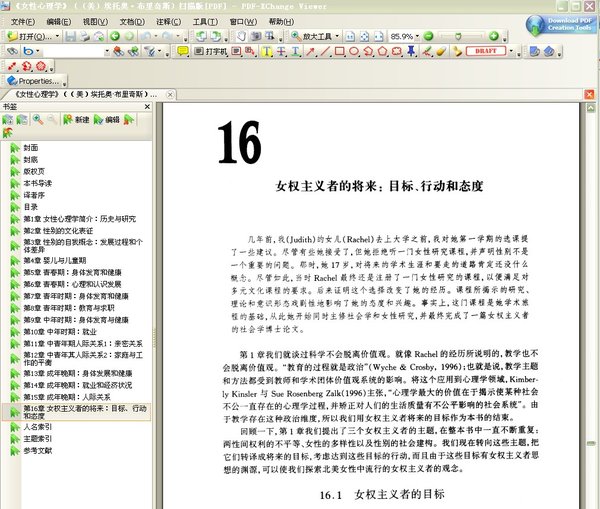Open 帮助(H) menu
The width and height of the screenshot is (600, 509).
click(x=281, y=22)
